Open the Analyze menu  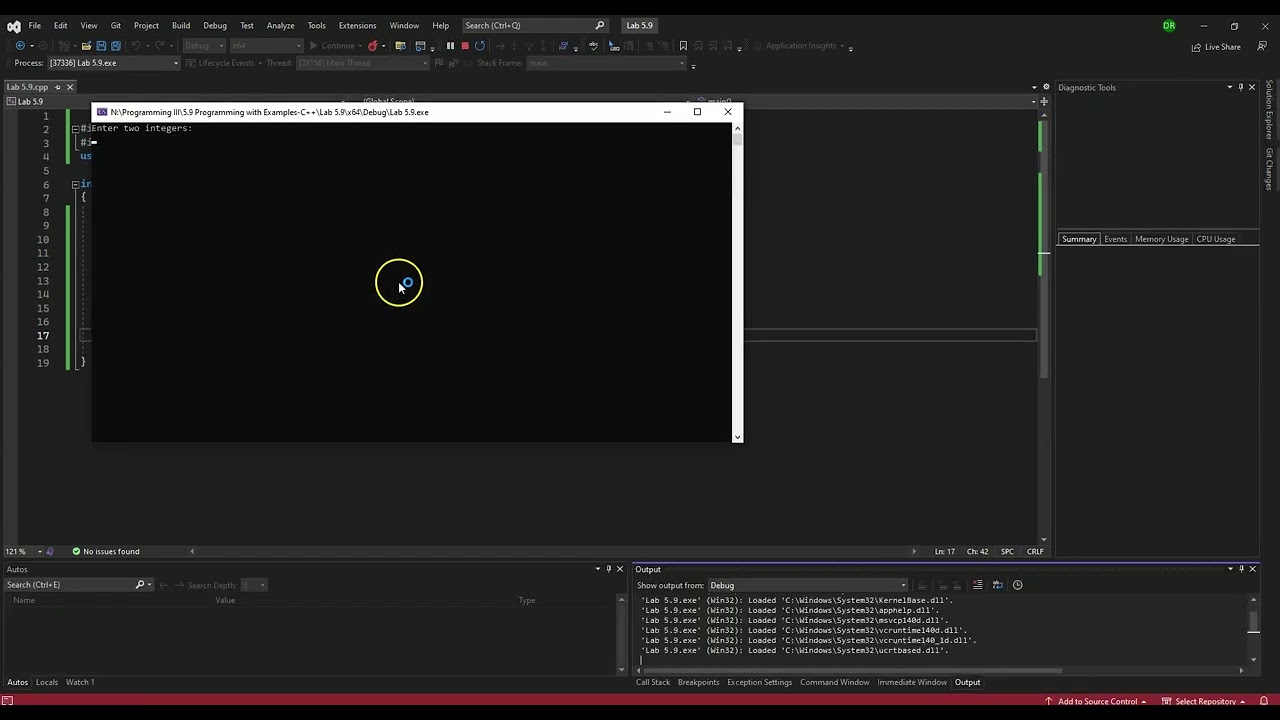pyautogui.click(x=280, y=26)
